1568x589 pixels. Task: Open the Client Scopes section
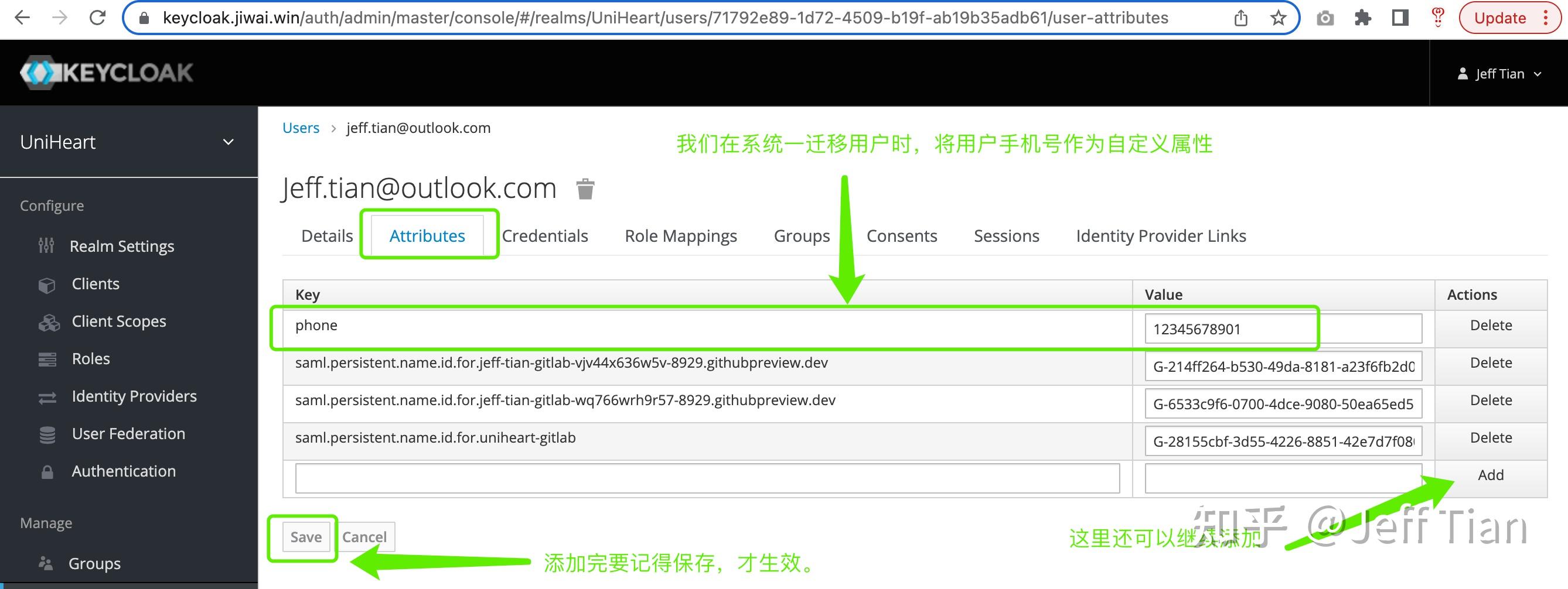[119, 321]
